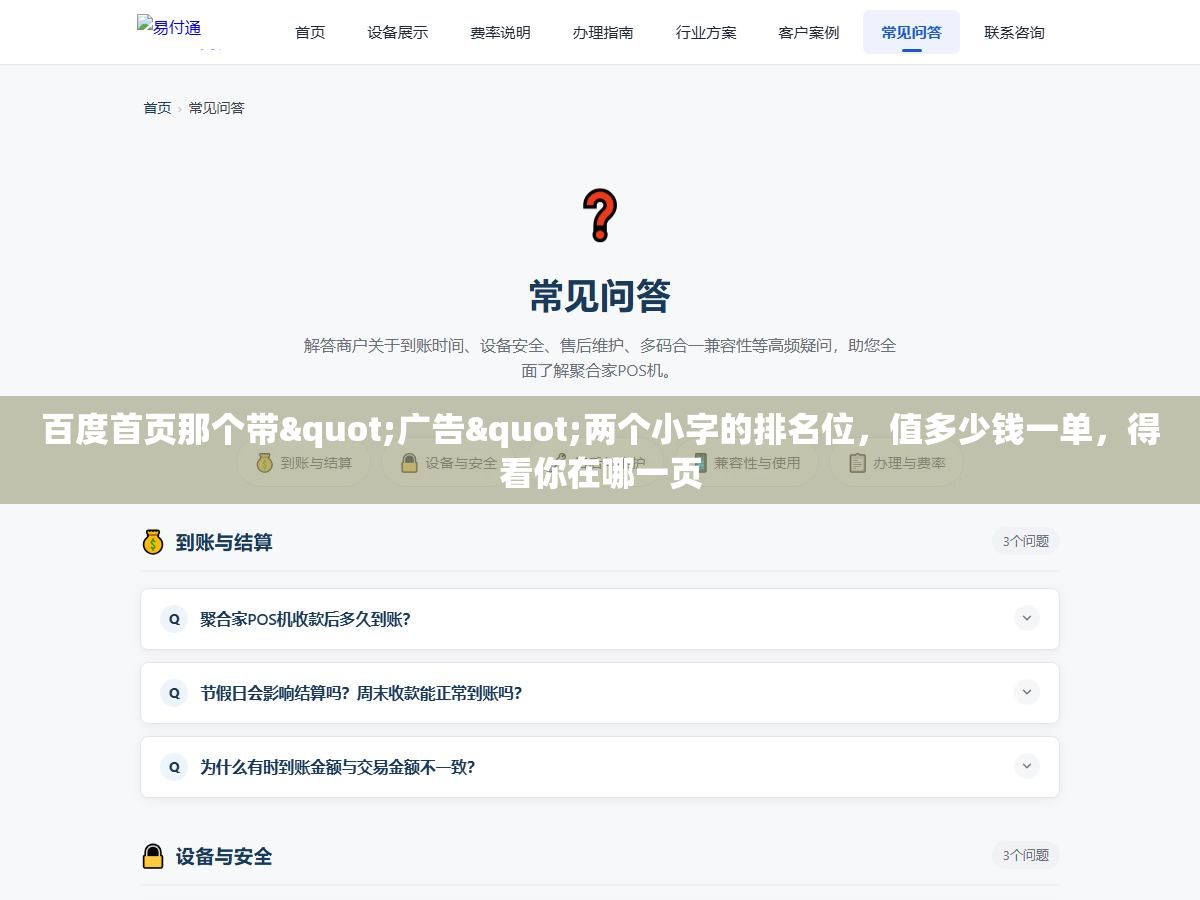1200x900 pixels.
Task: Select the 办理与费率 category chip
Action: (x=897, y=463)
